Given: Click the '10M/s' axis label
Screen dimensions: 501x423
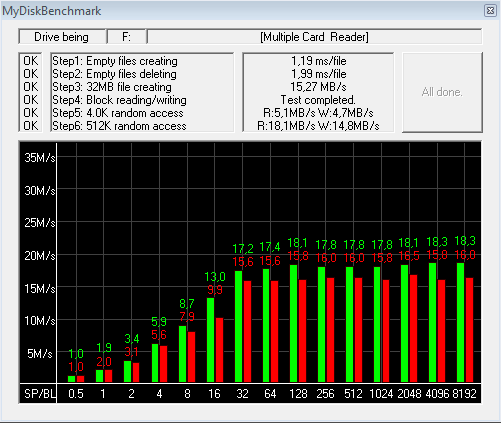Looking at the screenshot, I should [x=39, y=321].
